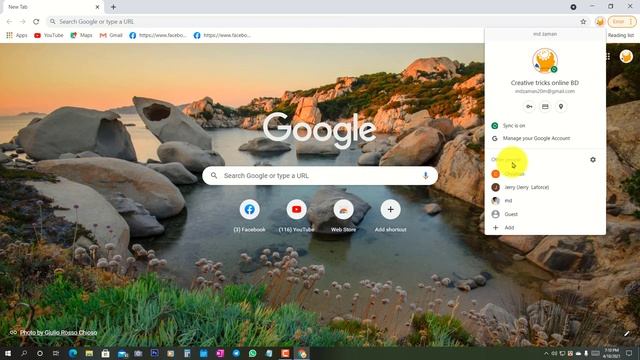This screenshot has width=640, height=360.
Task: Open the Mail app from taskbar
Action: pyautogui.click(x=122, y=353)
